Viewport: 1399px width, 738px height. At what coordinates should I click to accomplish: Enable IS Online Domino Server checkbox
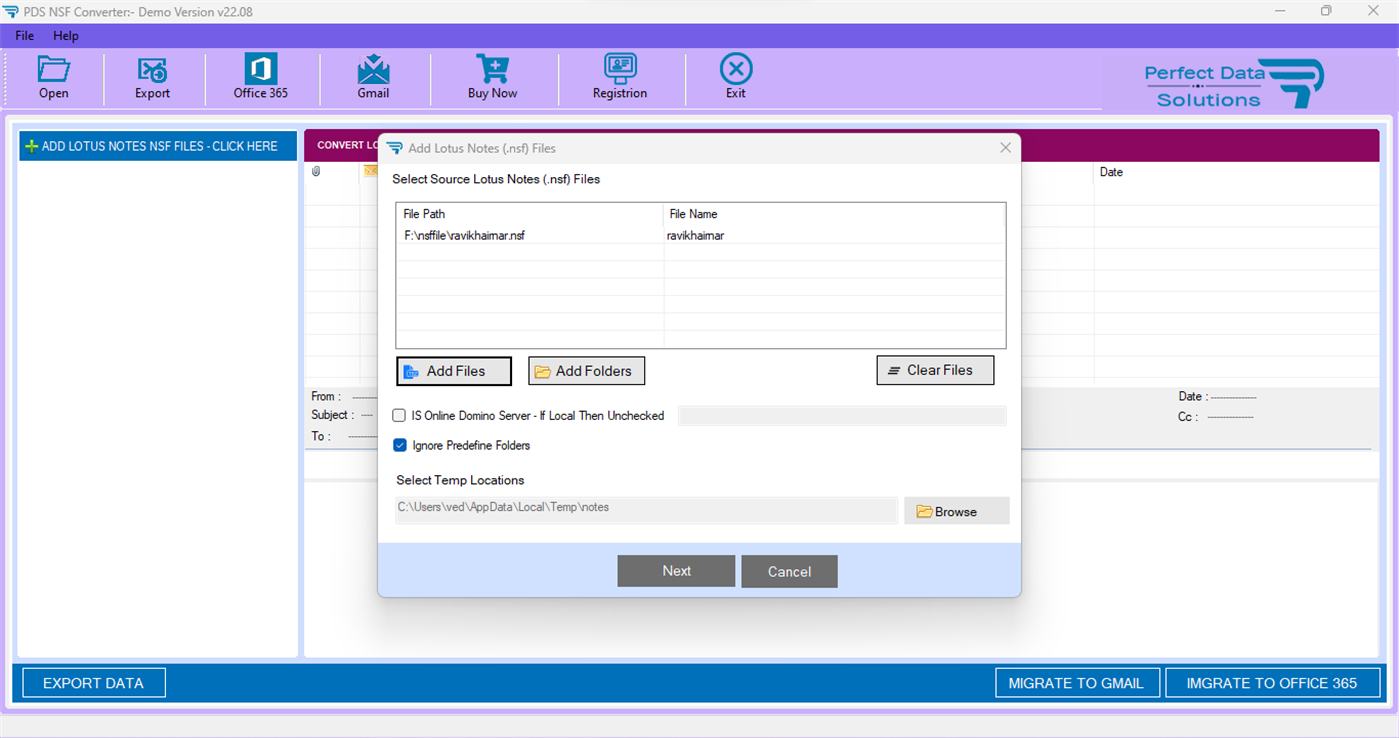(x=399, y=415)
